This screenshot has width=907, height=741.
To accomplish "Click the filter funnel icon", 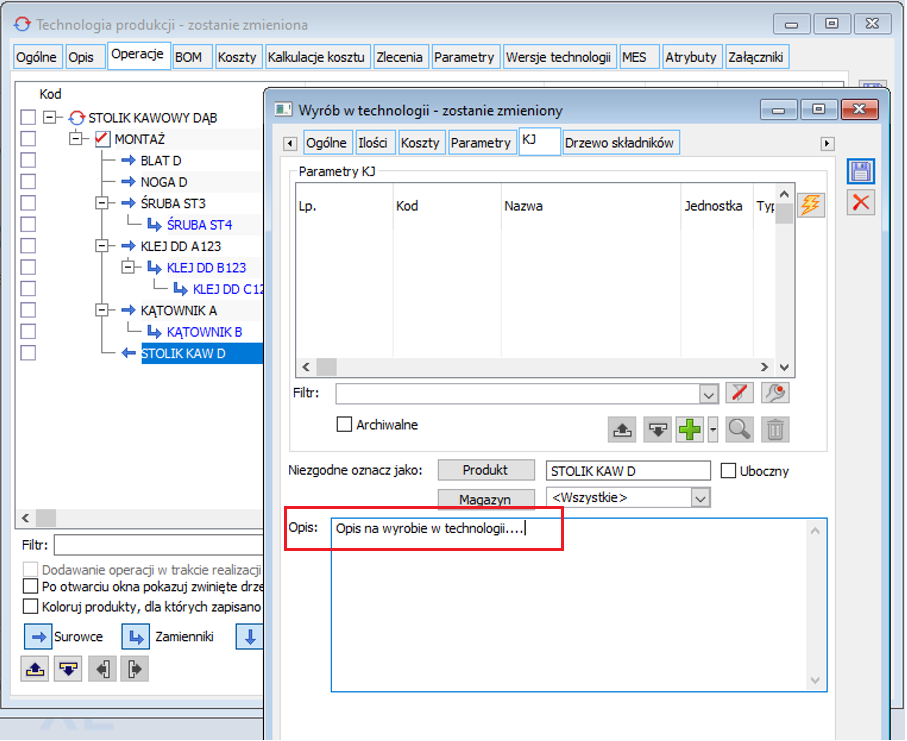I will pyautogui.click(x=739, y=393).
